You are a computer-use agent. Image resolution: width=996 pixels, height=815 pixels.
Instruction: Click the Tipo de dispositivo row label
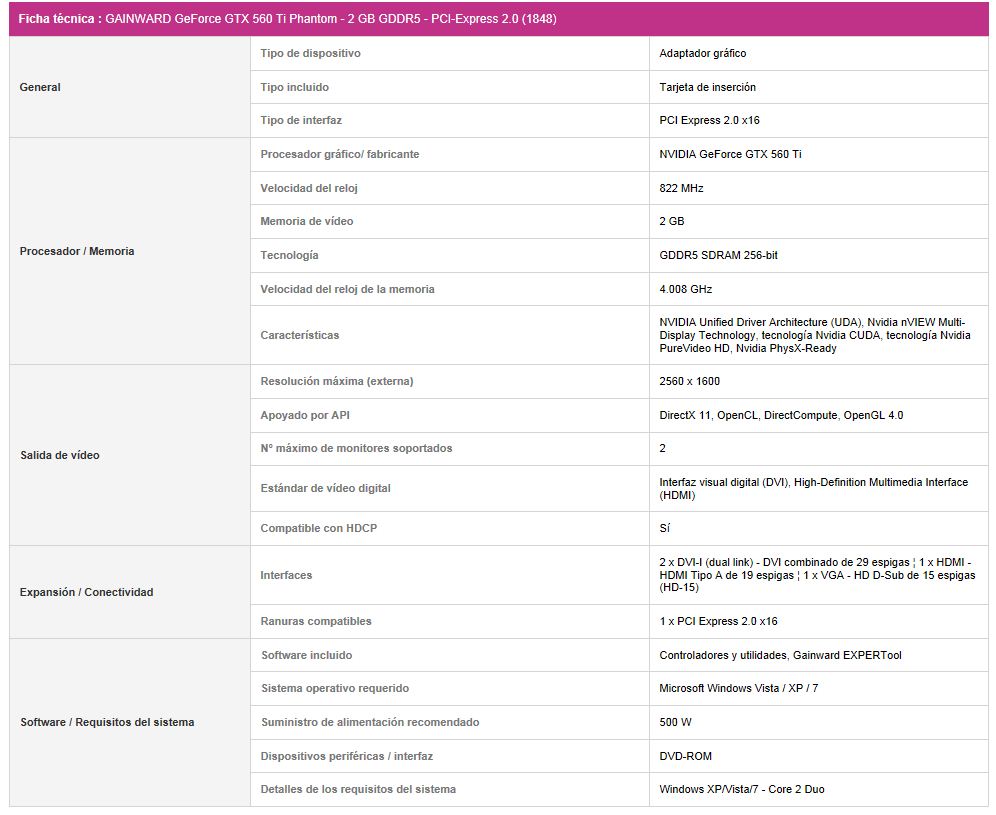pos(310,53)
